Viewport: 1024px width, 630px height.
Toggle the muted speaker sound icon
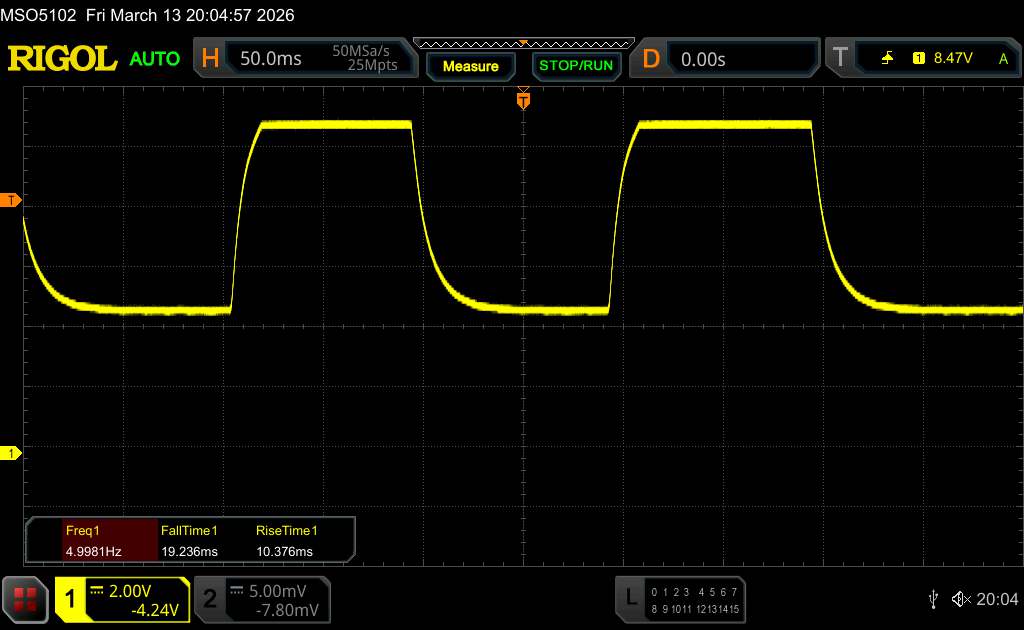[960, 598]
